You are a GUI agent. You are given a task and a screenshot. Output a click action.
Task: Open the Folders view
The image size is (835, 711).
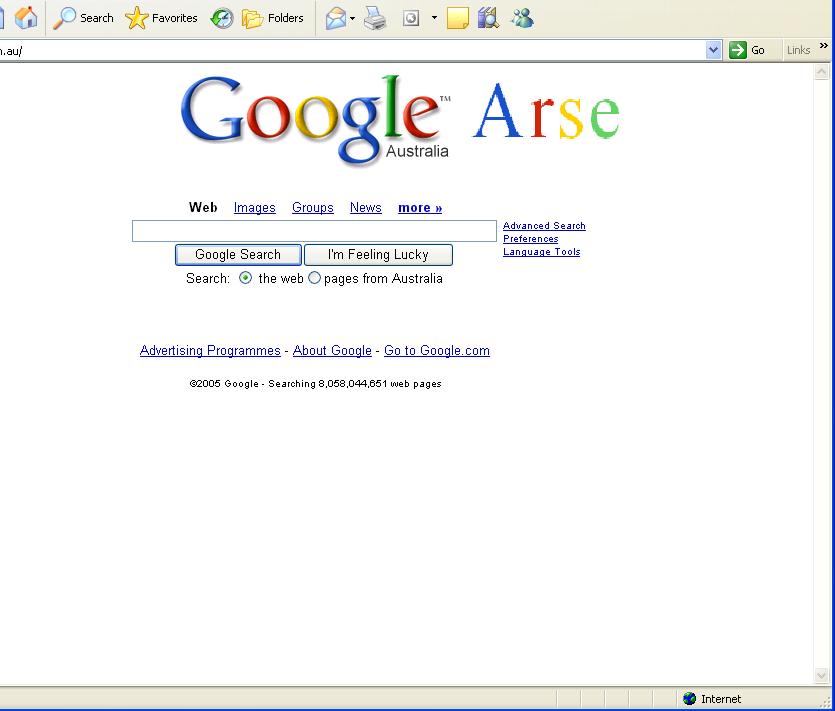click(x=273, y=18)
